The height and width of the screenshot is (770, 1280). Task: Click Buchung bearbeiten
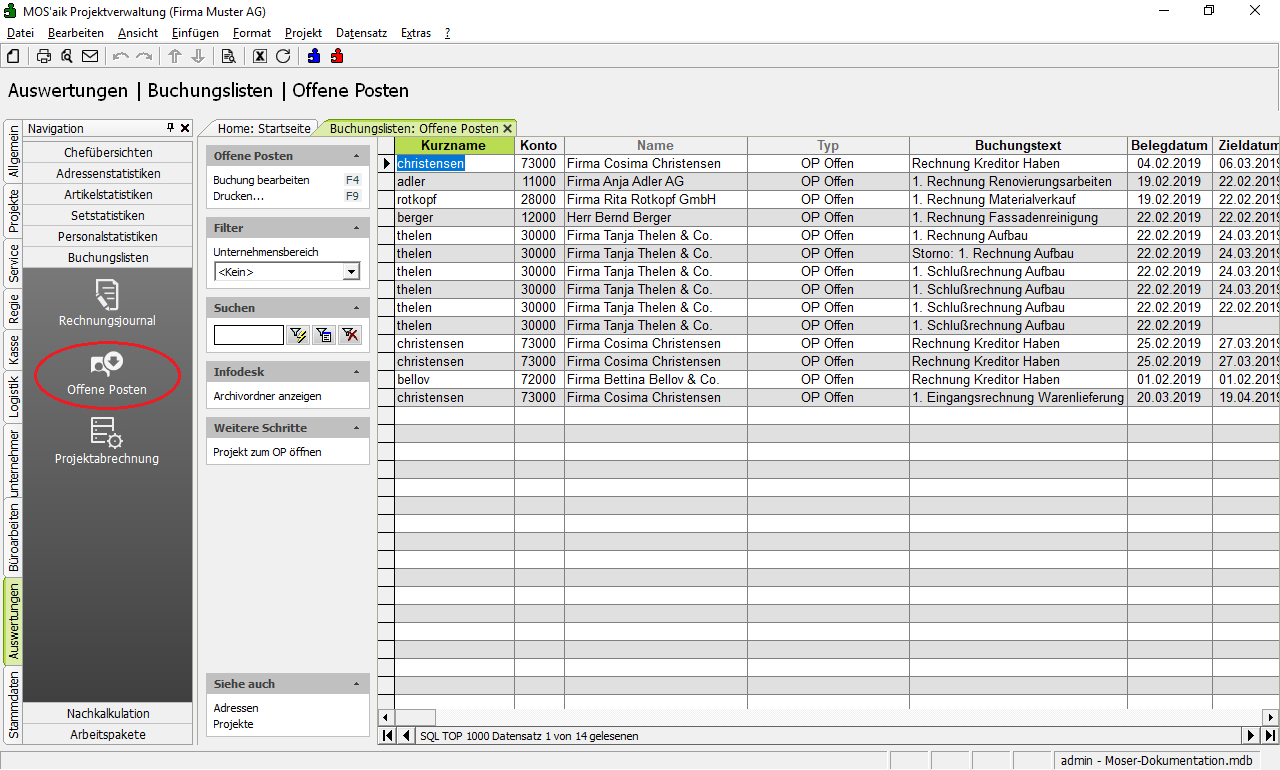261,180
